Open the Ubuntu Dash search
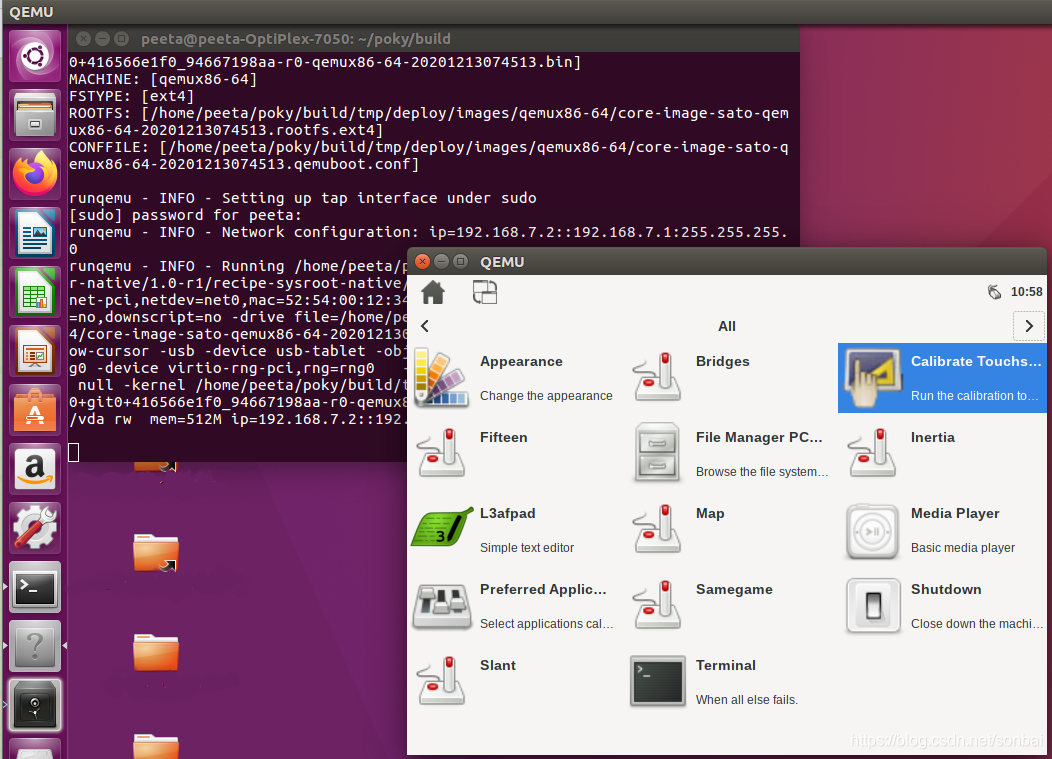The height and width of the screenshot is (759, 1052). coord(35,56)
